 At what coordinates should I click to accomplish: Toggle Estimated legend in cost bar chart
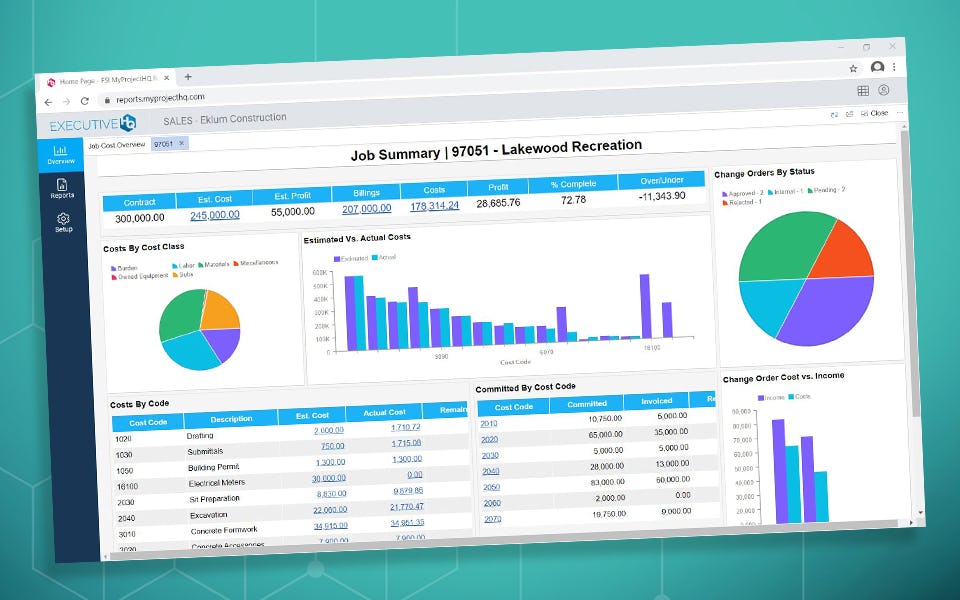pyautogui.click(x=351, y=258)
